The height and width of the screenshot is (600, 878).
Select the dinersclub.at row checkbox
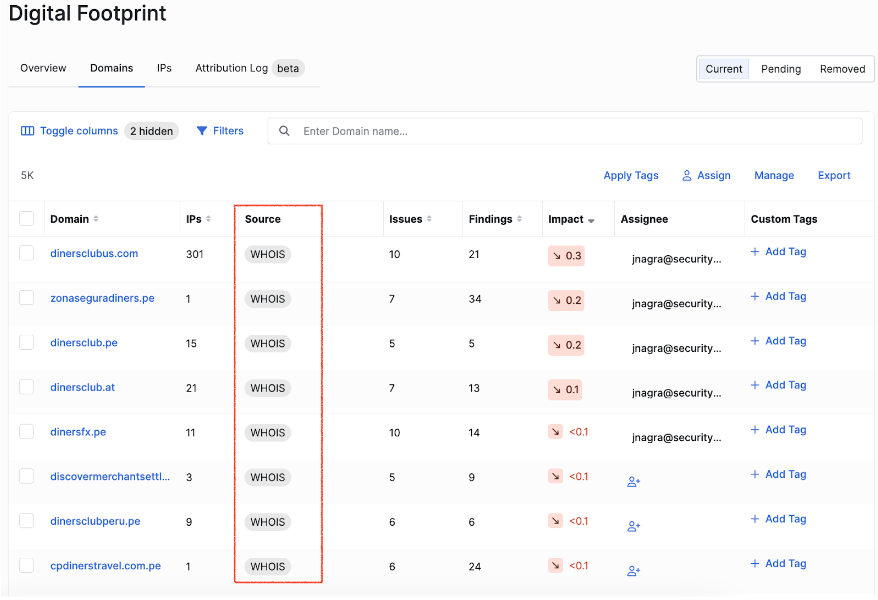[x=26, y=387]
